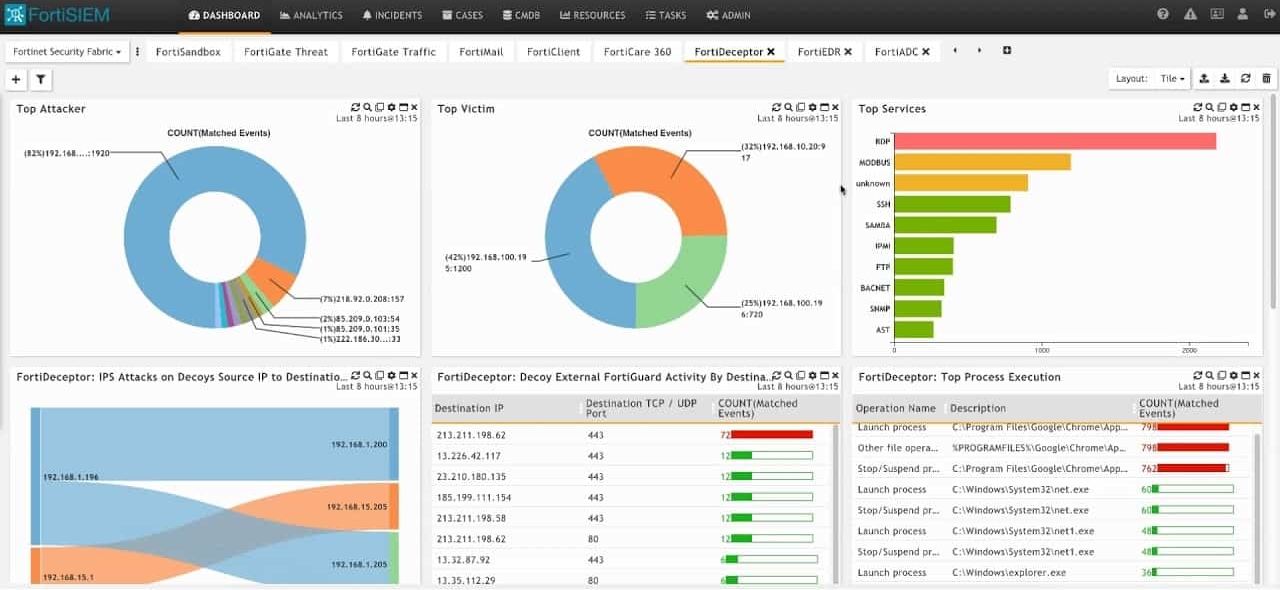Sort by Destination TCP / UDP Port column
The width and height of the screenshot is (1280, 590).
pos(647,408)
